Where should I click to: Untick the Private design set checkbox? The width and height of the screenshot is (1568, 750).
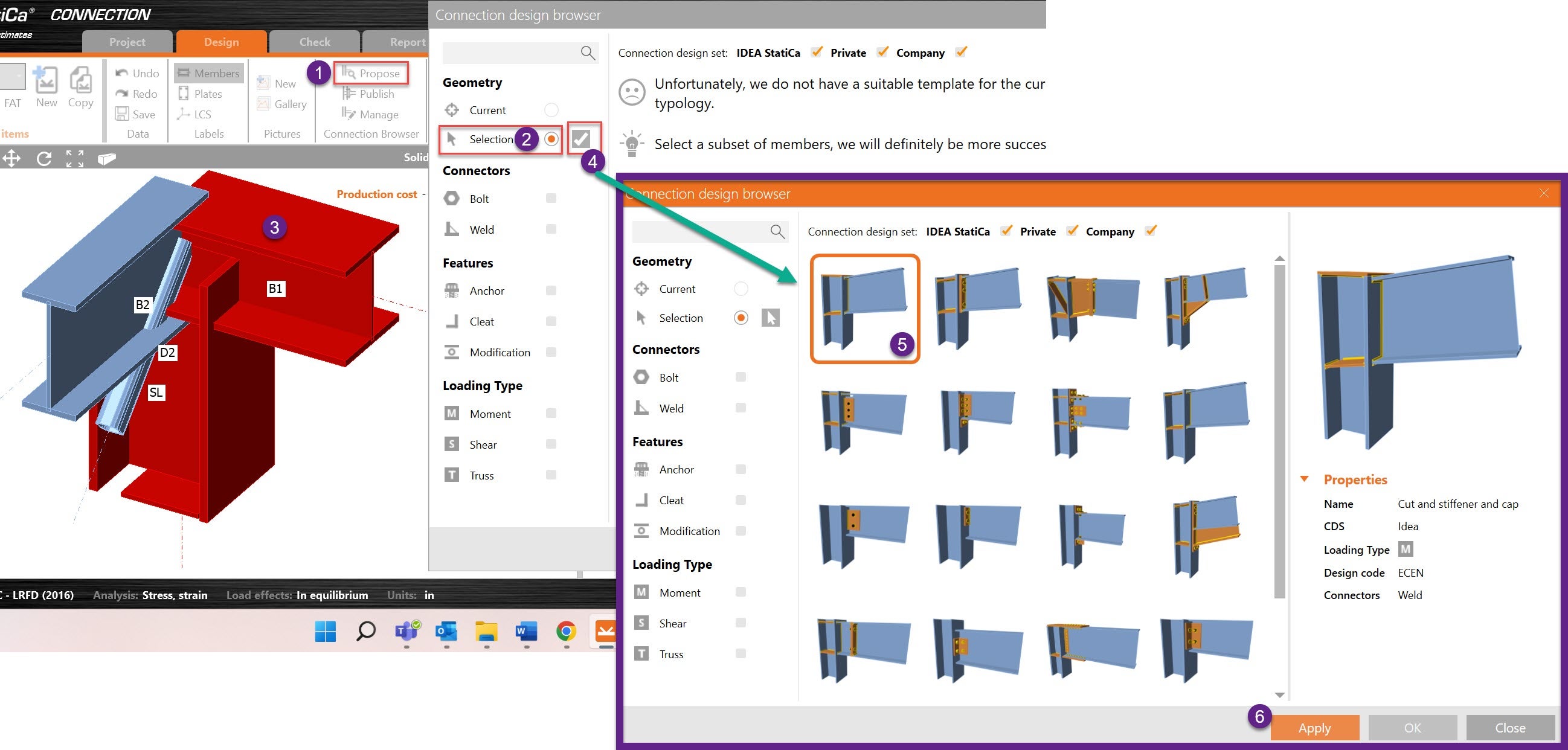(1072, 231)
